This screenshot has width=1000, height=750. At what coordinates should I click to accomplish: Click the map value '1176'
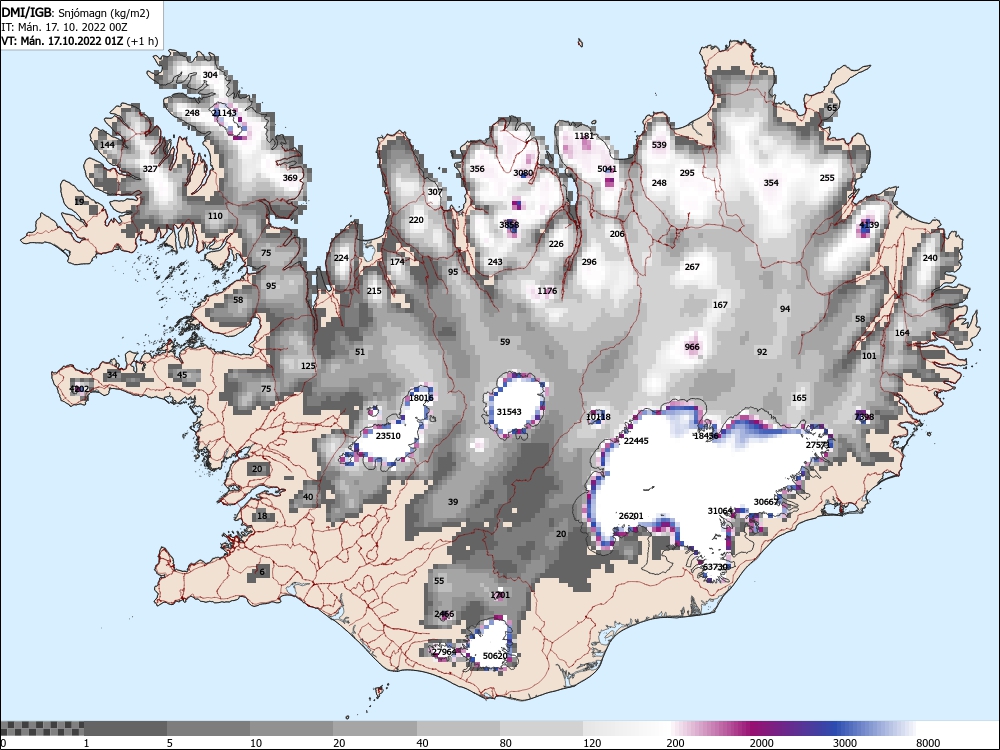(x=547, y=291)
